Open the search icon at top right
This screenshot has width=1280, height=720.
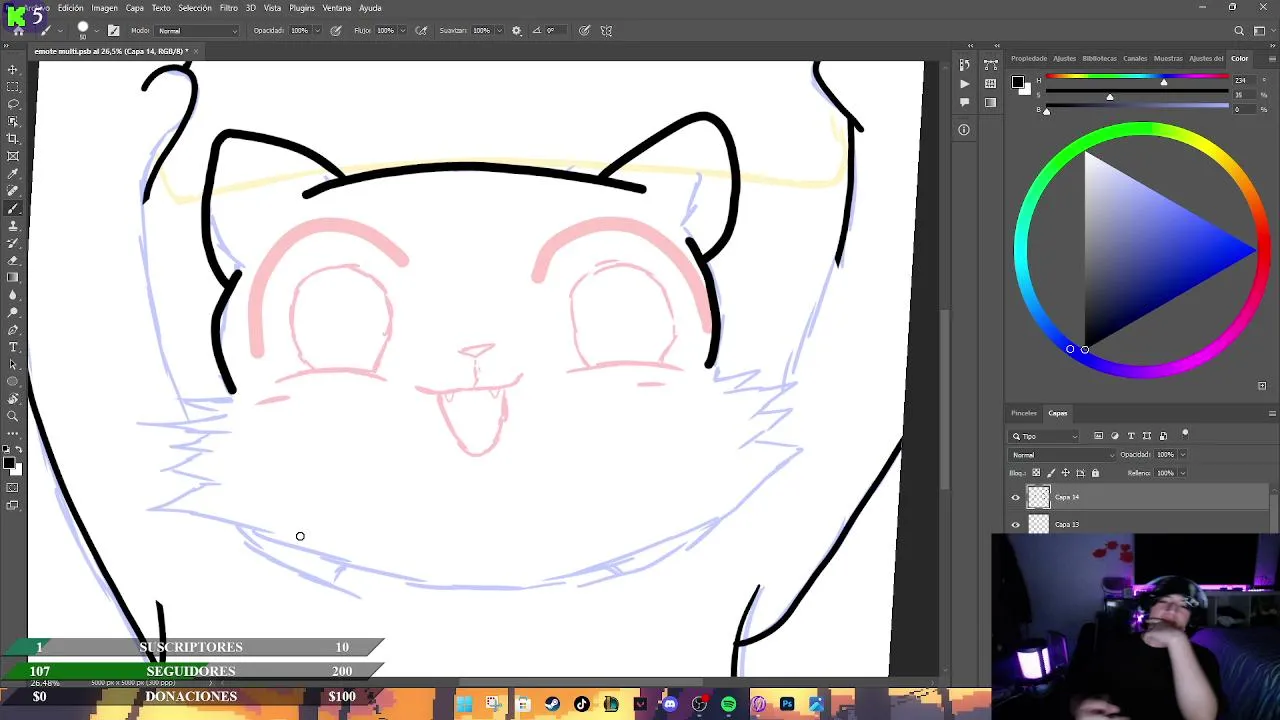pos(1239,30)
